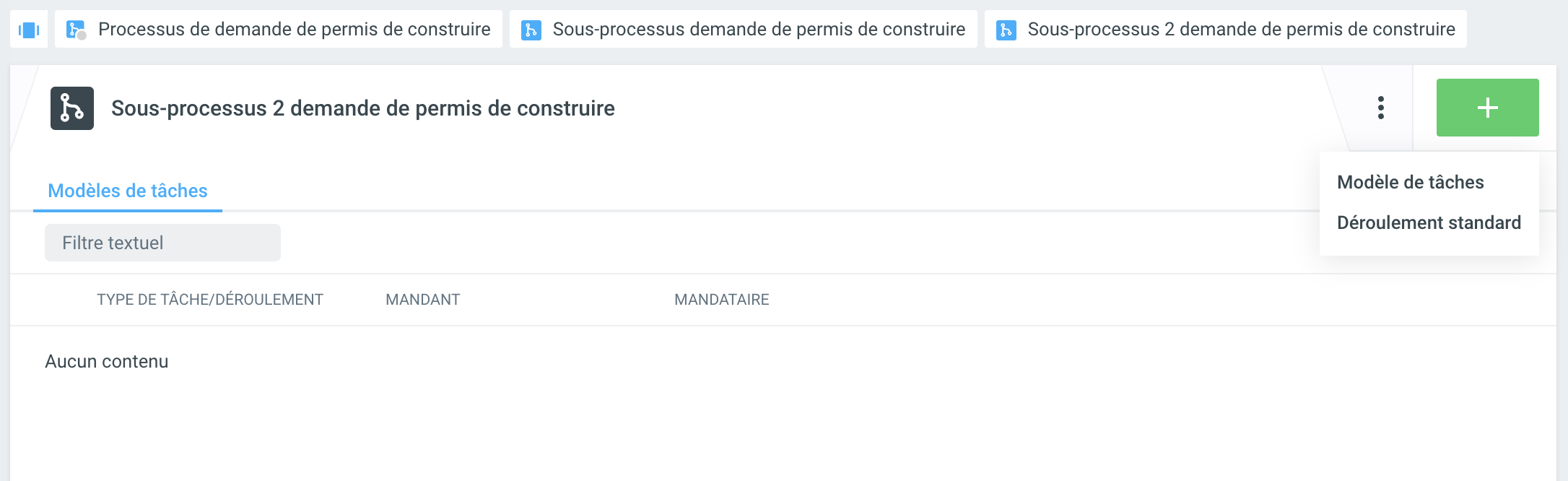Screen dimensions: 1568x481
Task: Switch to the "Modèles de tâches" tab
Action: [128, 191]
